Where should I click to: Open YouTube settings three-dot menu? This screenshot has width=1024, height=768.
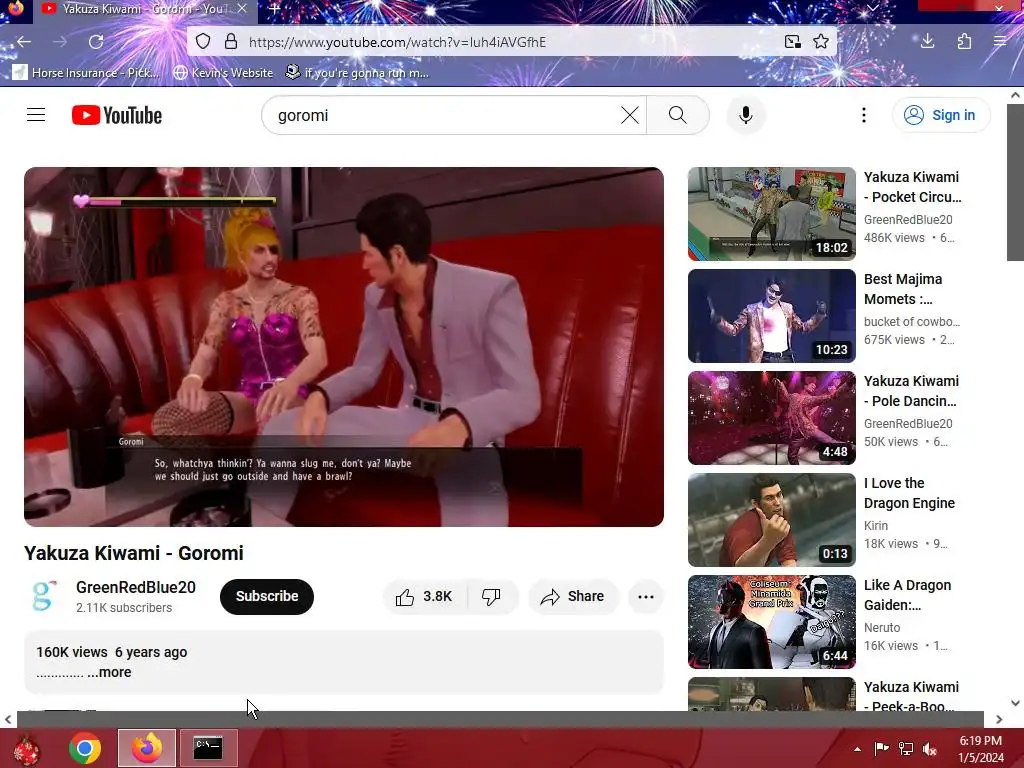tap(863, 115)
